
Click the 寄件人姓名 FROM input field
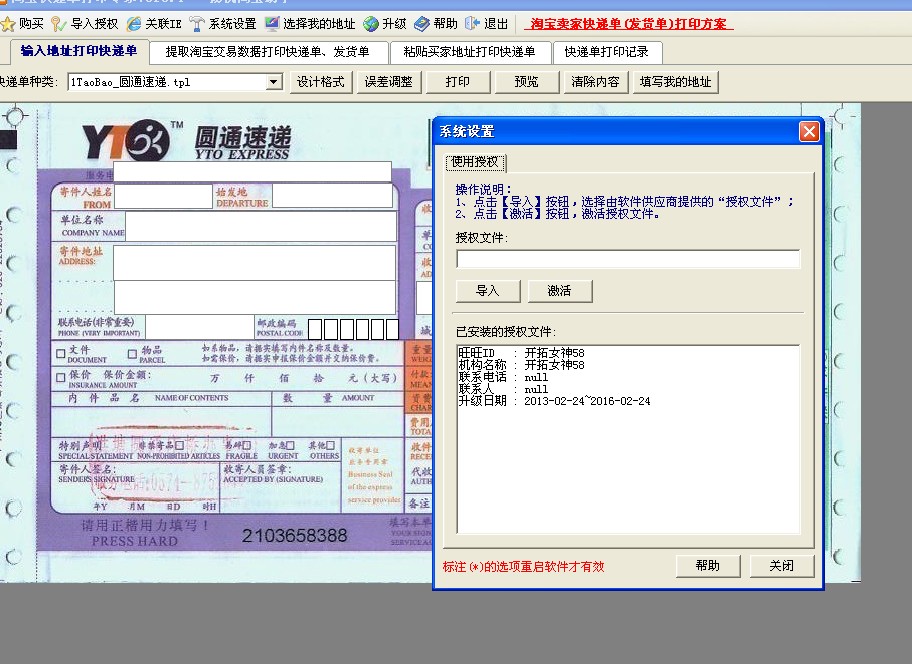tap(163, 197)
